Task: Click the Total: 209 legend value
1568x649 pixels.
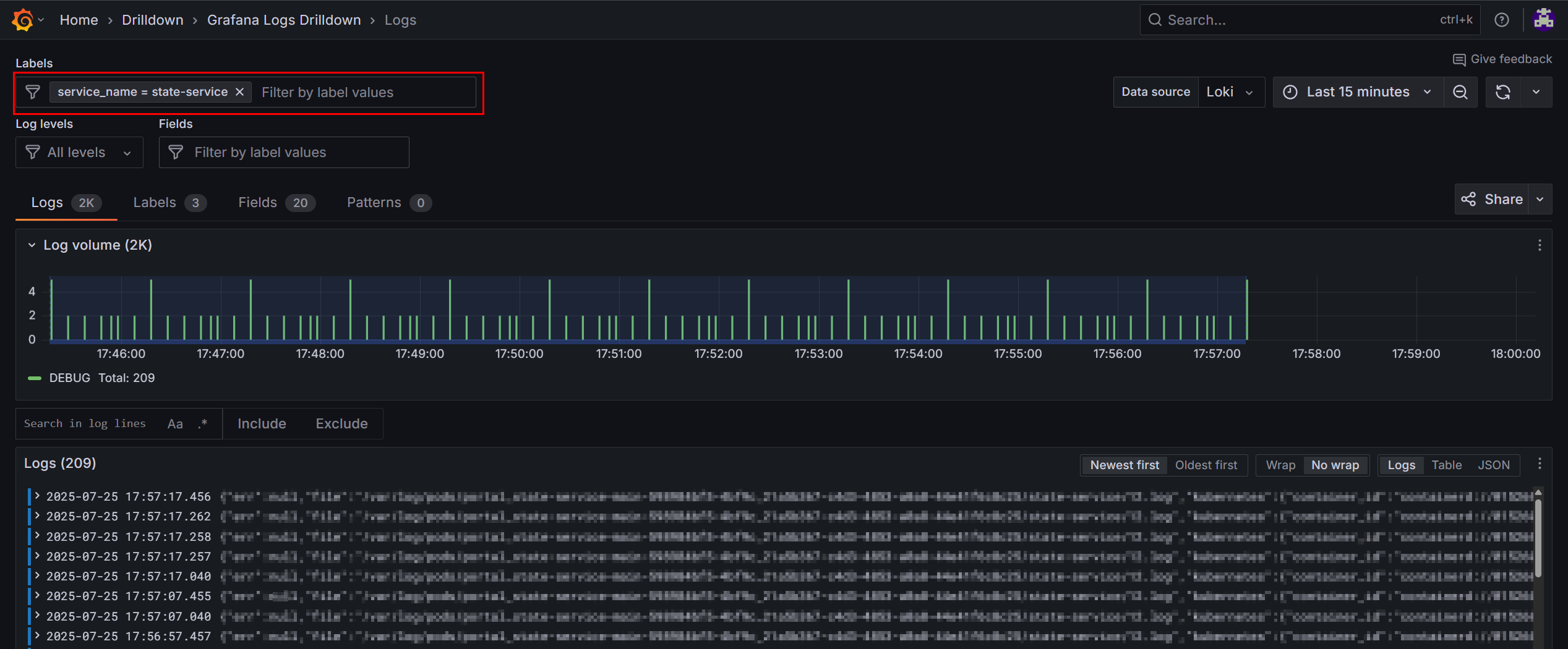Action: coord(127,378)
